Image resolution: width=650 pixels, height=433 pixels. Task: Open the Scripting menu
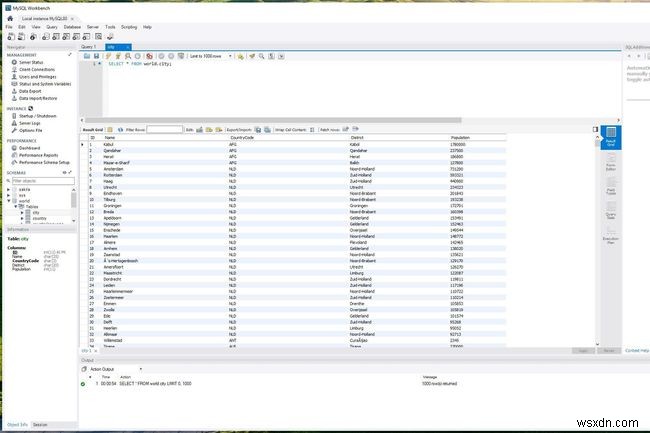click(129, 27)
